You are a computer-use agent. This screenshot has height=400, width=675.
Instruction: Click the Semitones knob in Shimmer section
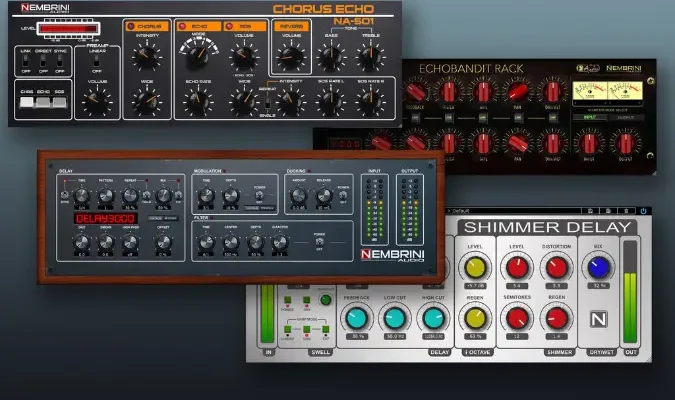(x=516, y=318)
